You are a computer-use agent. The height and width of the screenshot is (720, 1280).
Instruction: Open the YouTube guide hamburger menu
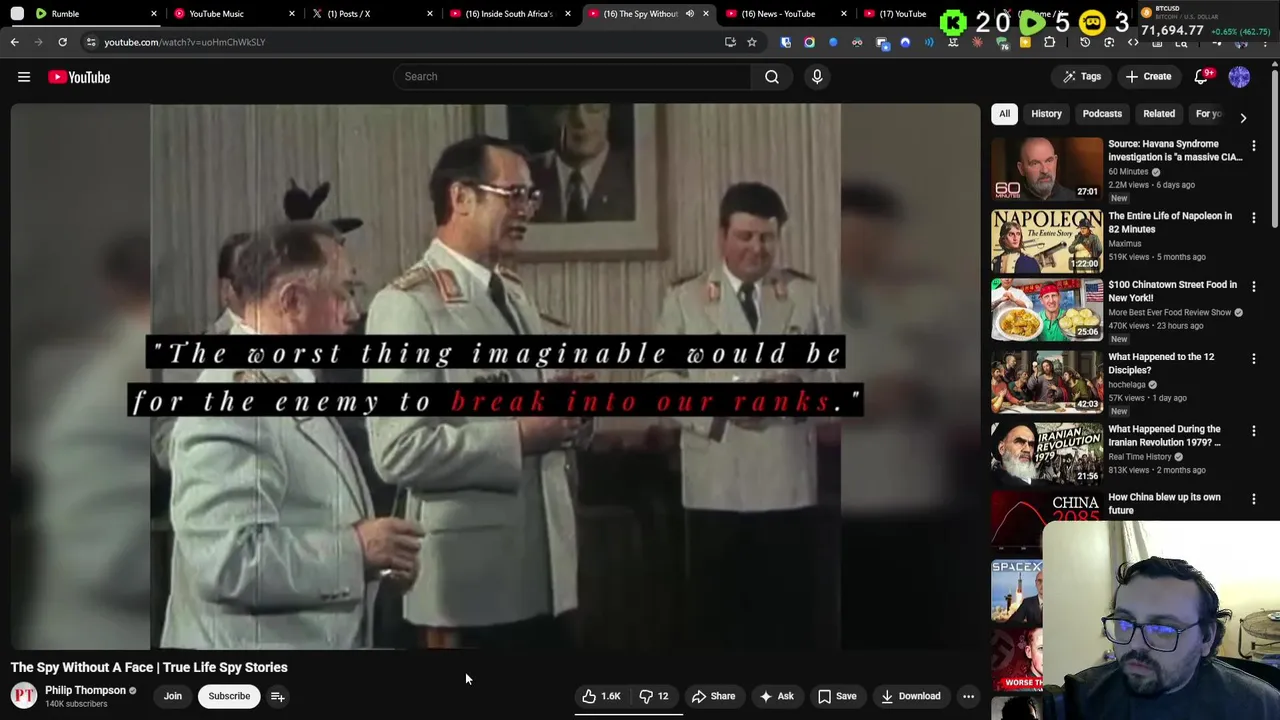coord(24,77)
